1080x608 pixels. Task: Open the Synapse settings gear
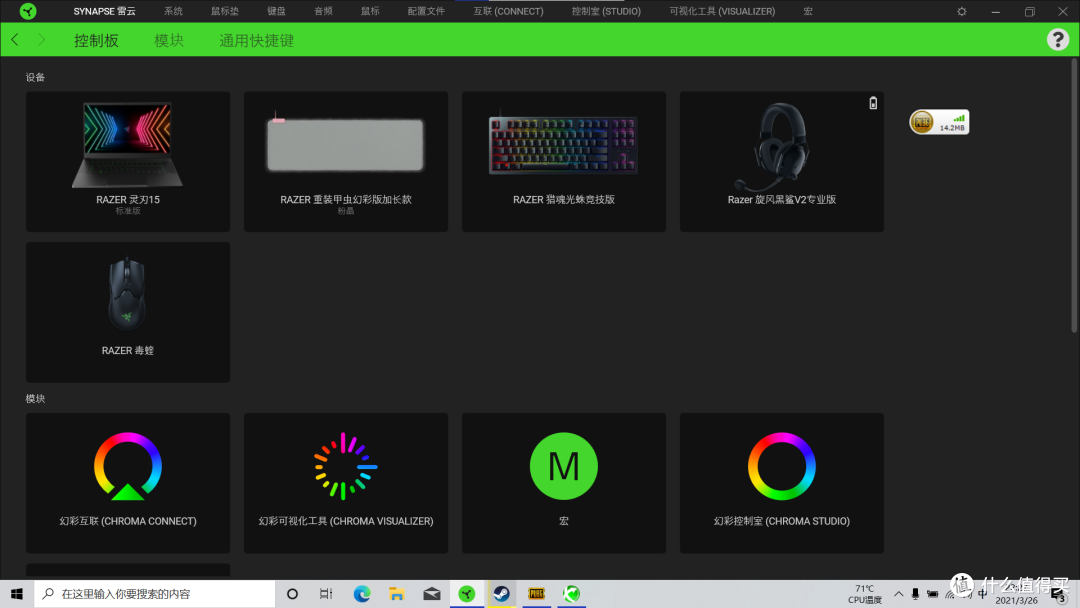tap(962, 12)
